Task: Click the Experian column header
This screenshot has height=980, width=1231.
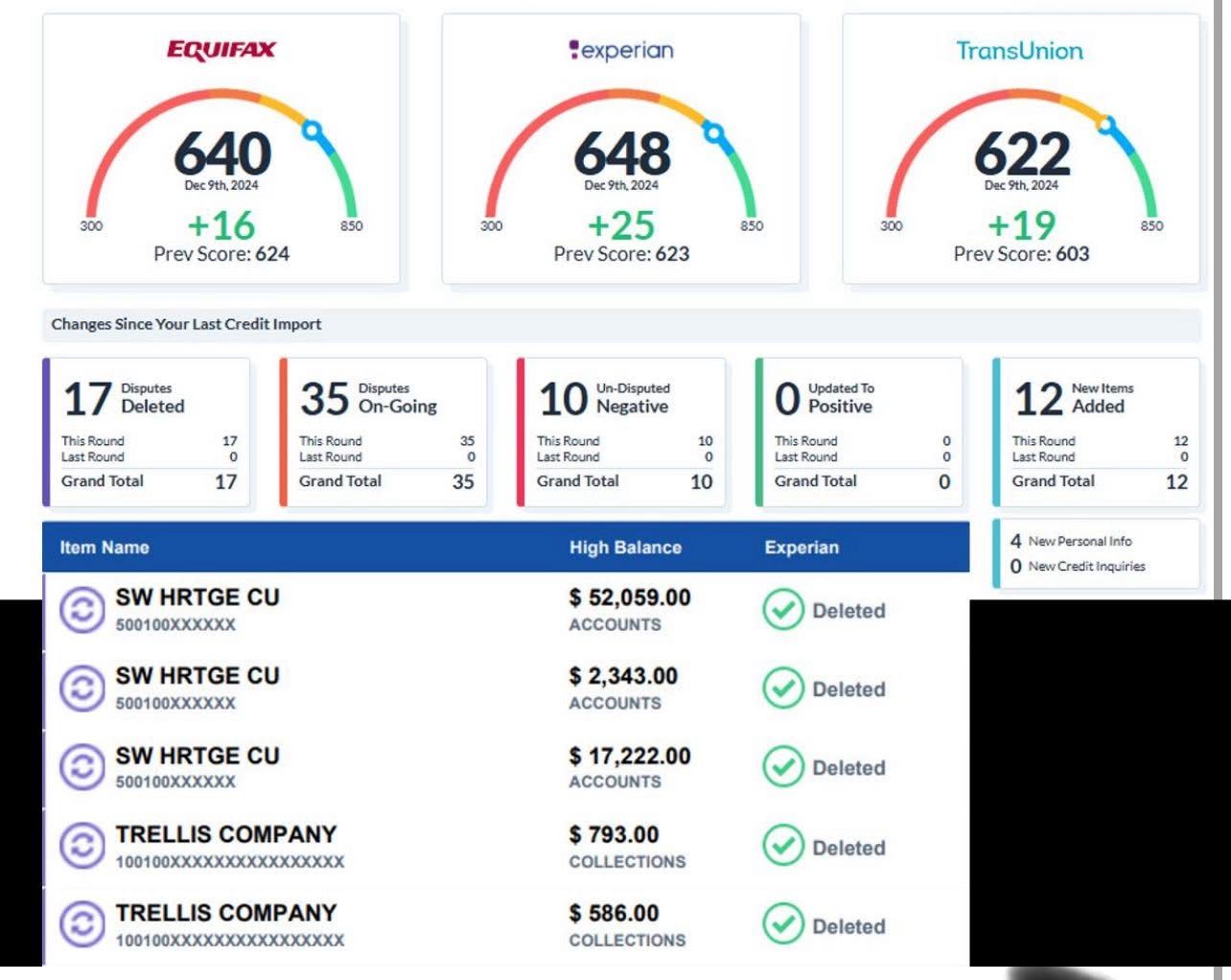Action: pos(801,548)
